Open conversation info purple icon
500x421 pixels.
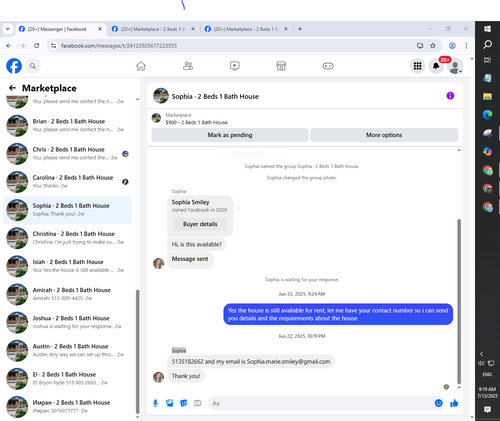click(x=450, y=96)
